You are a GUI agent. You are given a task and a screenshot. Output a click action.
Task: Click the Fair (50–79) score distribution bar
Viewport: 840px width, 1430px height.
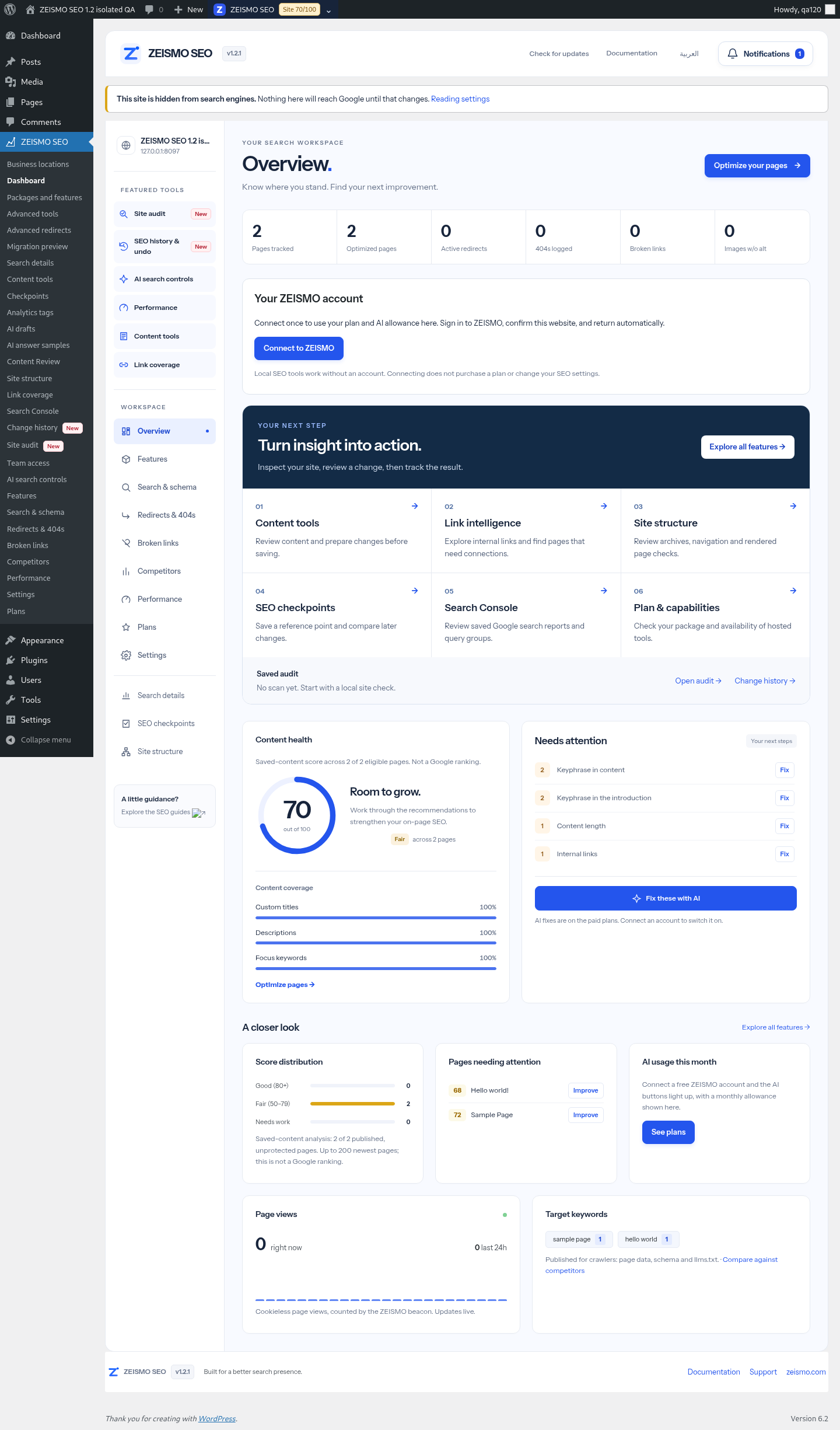click(x=352, y=1104)
